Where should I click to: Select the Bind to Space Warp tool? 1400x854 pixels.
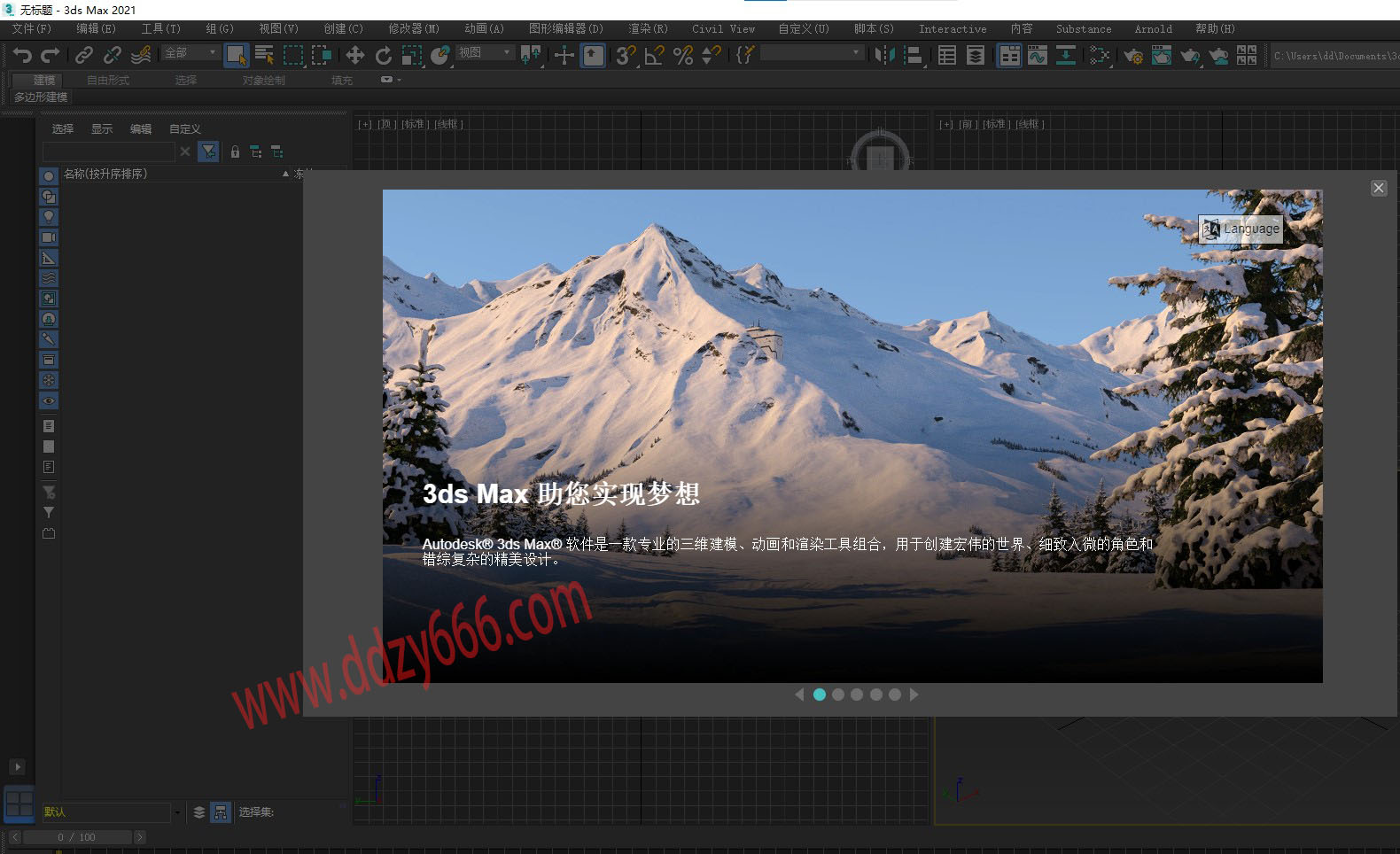coord(141,55)
